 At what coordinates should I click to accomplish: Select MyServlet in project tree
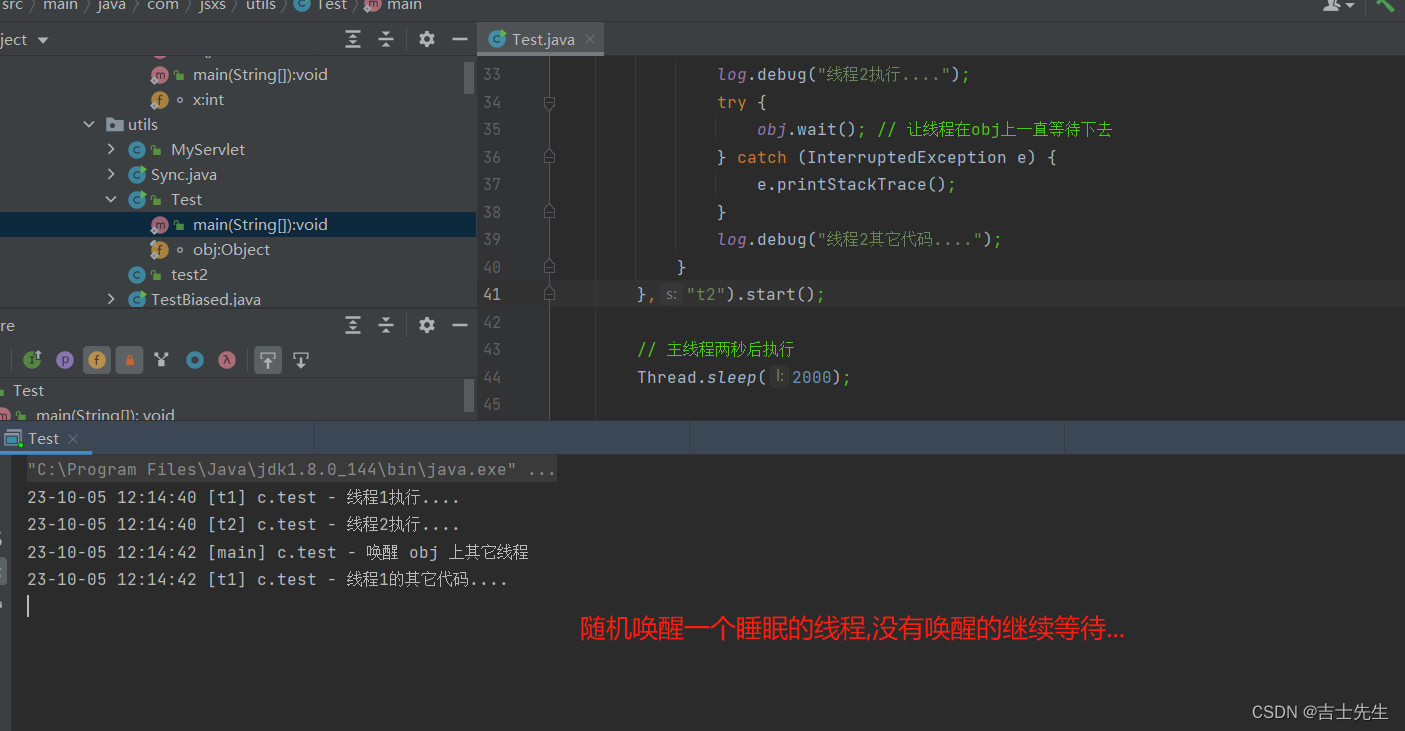click(208, 150)
